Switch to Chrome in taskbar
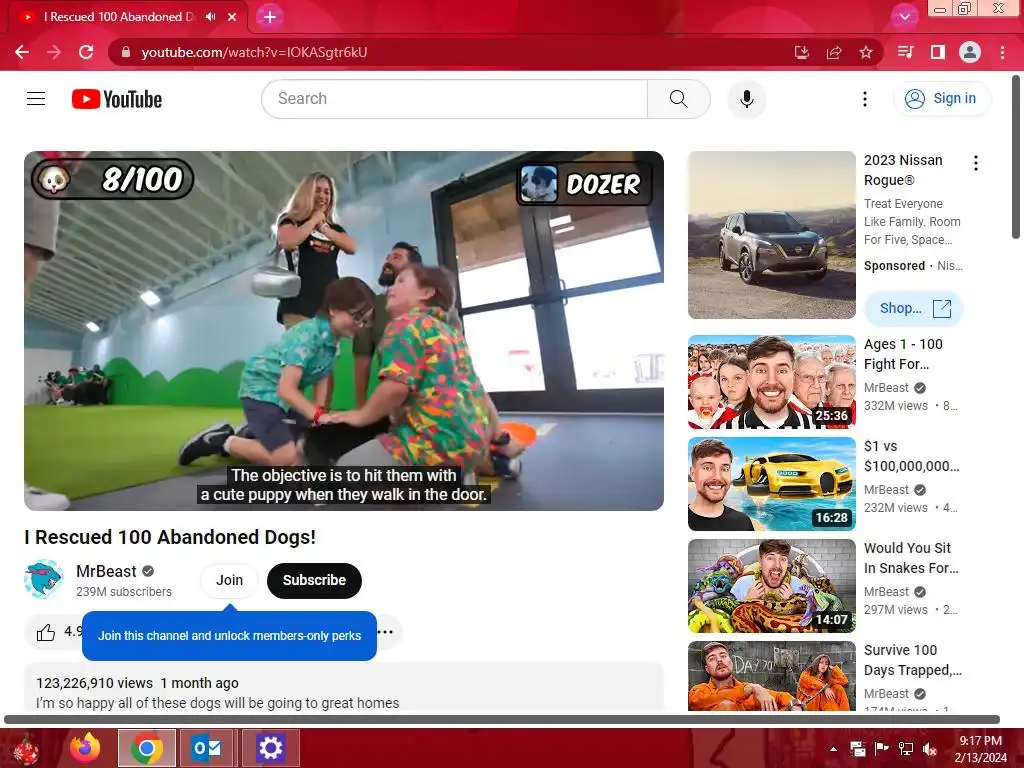The image size is (1024, 768). pos(147,748)
